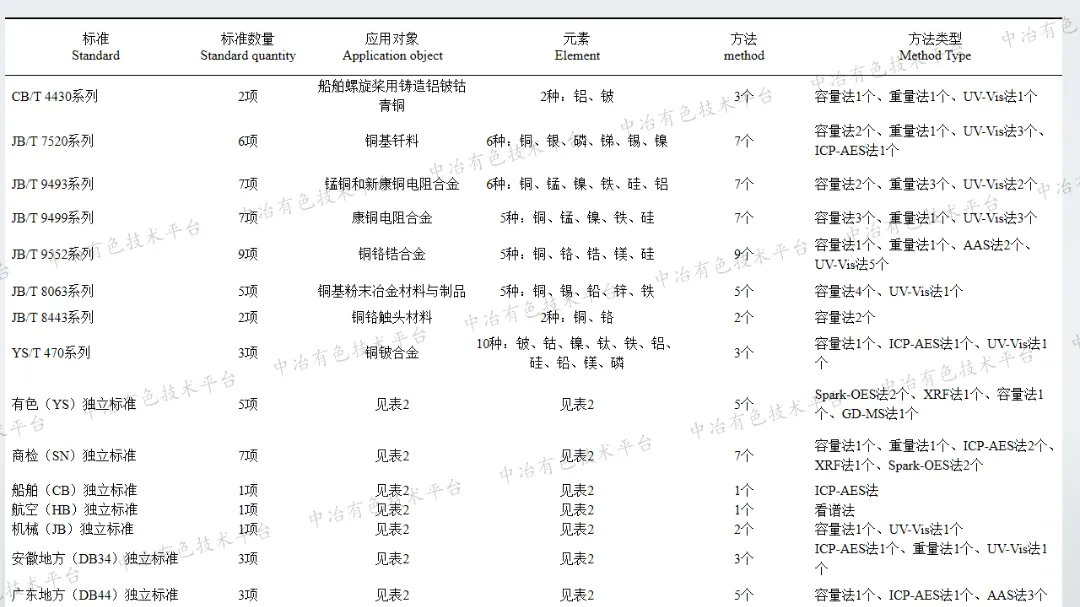Select the JB/T 7520系列 row label
The width and height of the screenshot is (1080, 607).
click(52, 141)
